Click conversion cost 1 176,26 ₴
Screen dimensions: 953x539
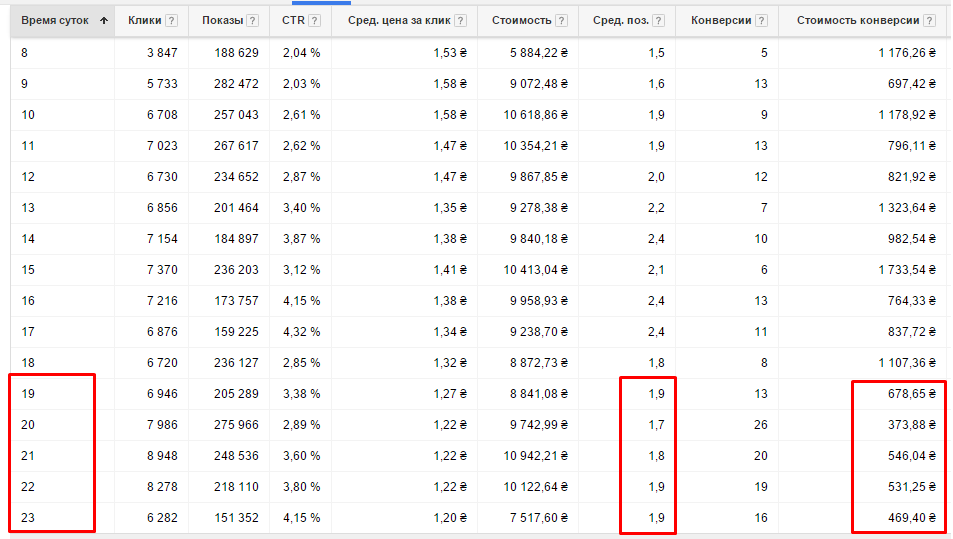(907, 53)
